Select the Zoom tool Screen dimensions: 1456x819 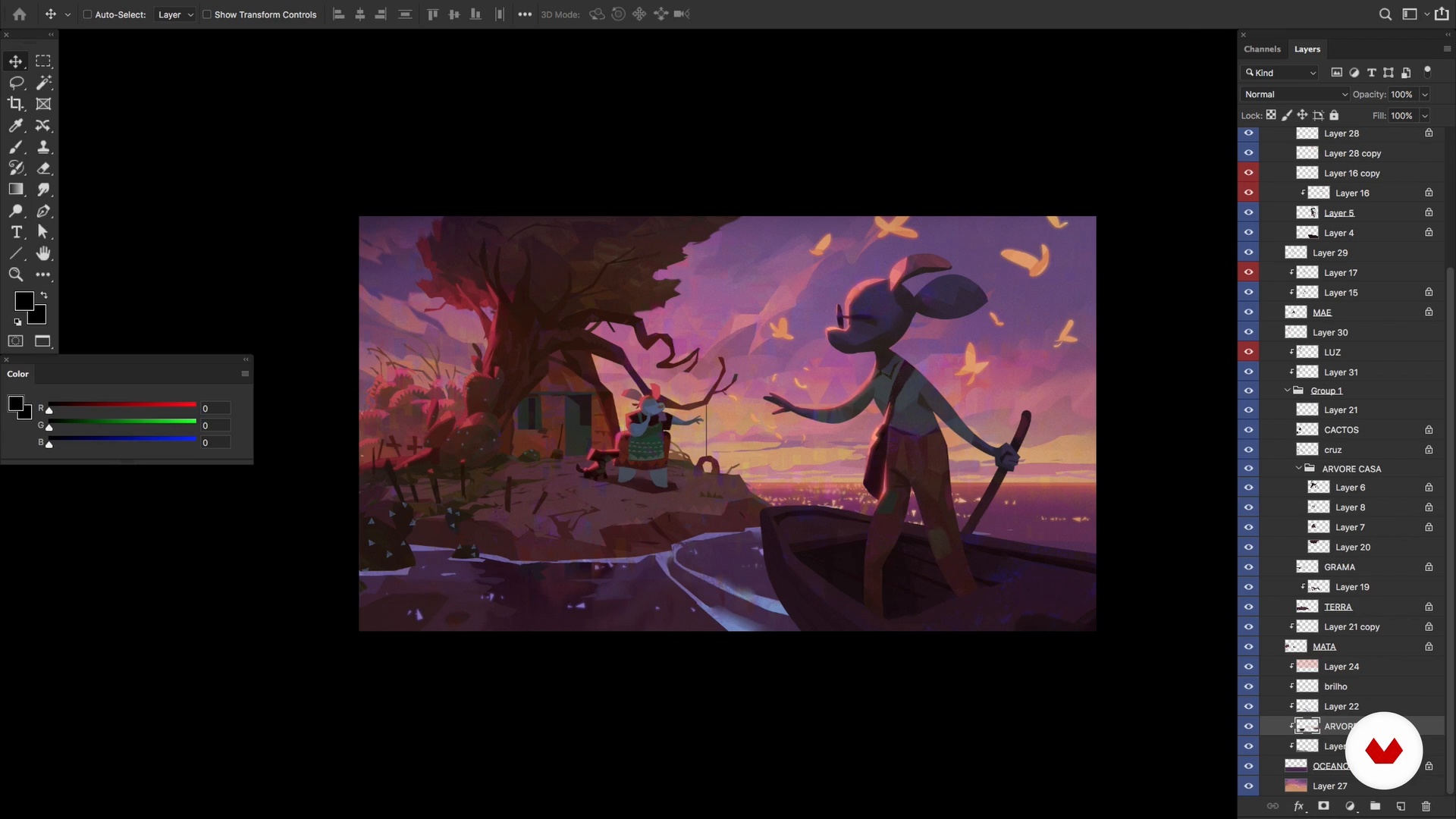pos(16,275)
